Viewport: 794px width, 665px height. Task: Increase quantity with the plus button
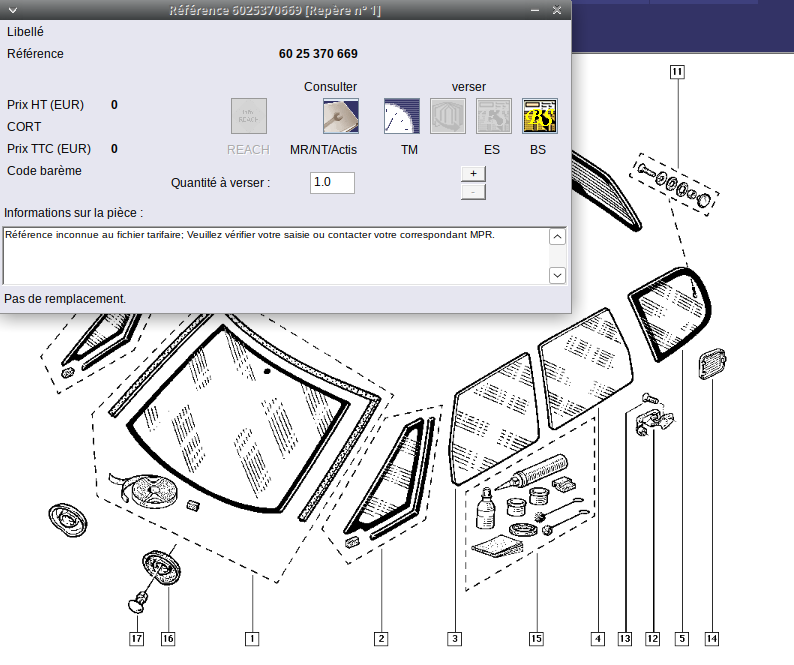(x=473, y=173)
